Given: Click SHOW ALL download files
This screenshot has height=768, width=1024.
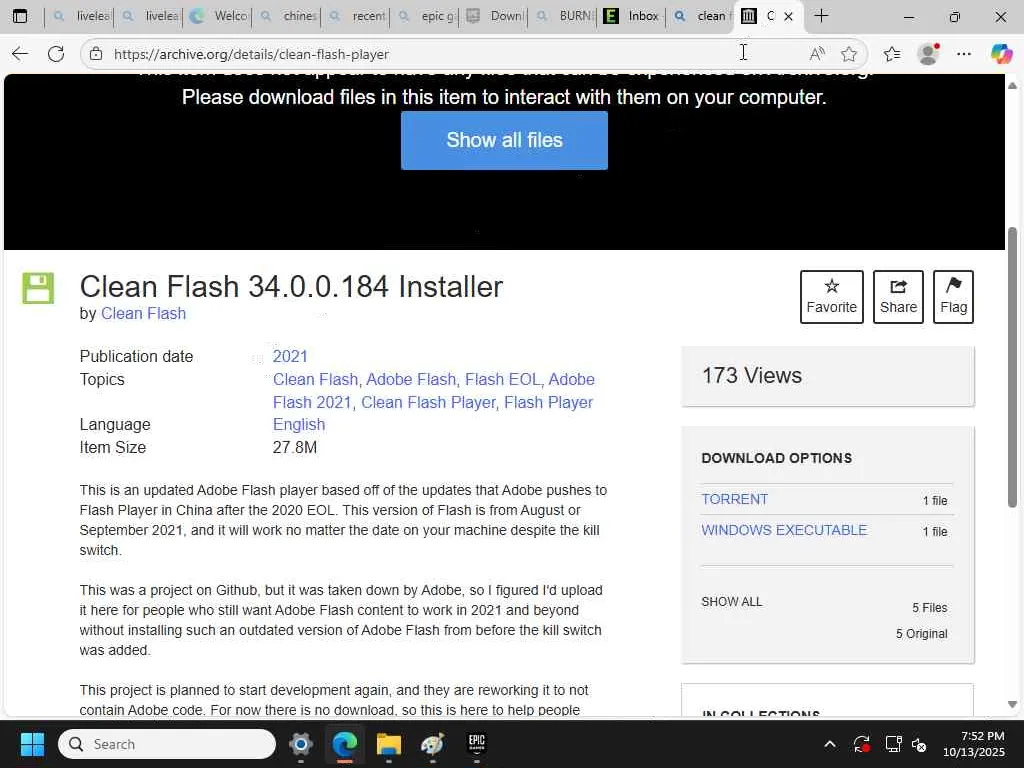Looking at the screenshot, I should 731,601.
